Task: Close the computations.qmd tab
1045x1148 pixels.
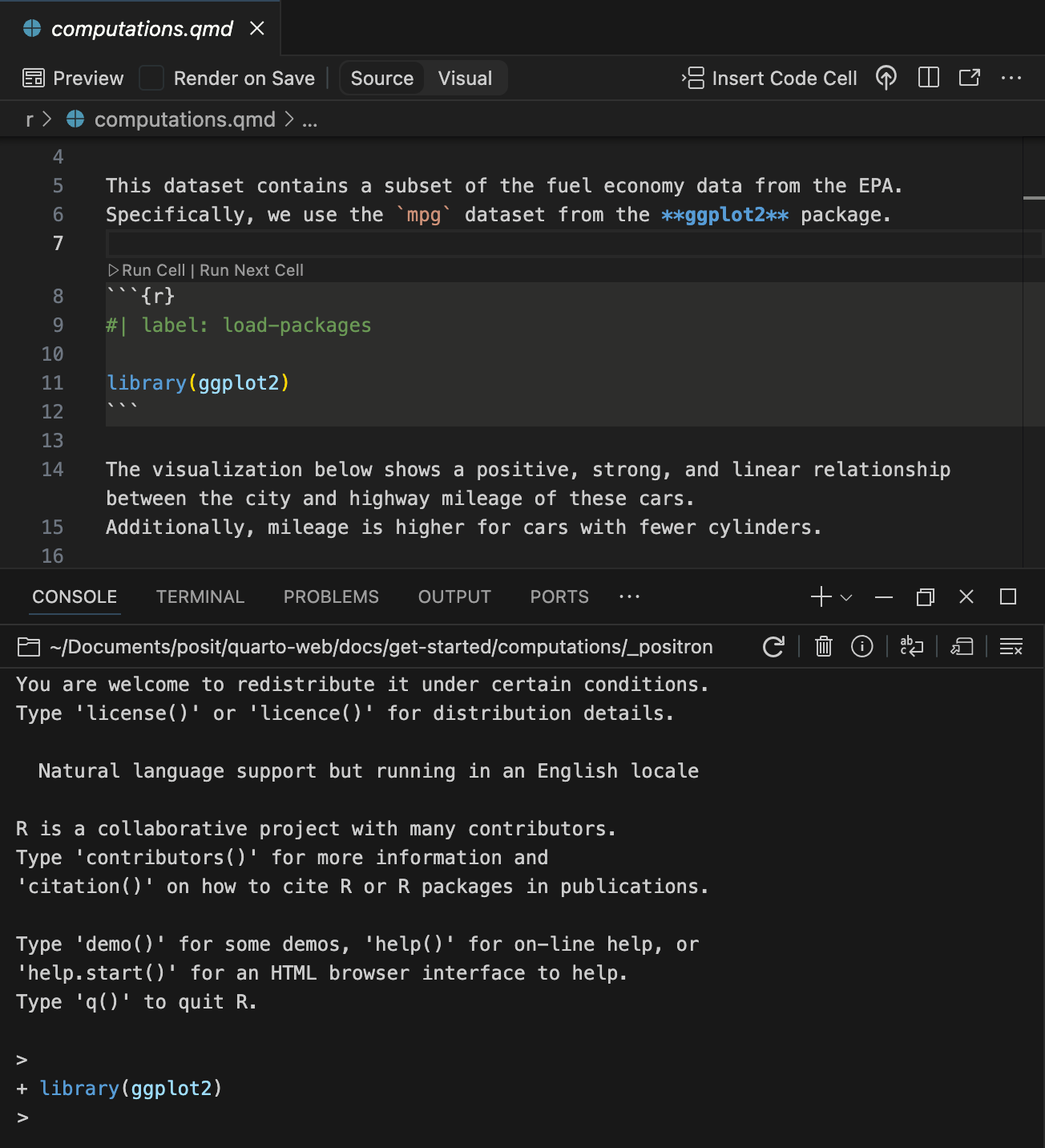Action: 257,29
